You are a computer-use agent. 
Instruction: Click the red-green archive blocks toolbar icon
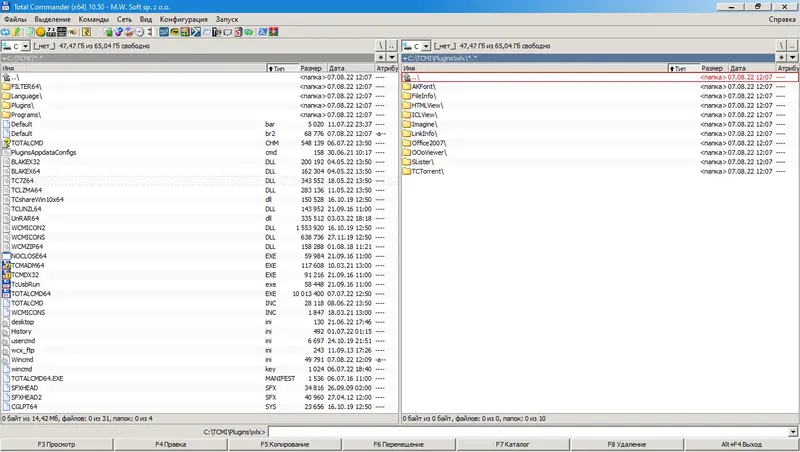click(273, 32)
